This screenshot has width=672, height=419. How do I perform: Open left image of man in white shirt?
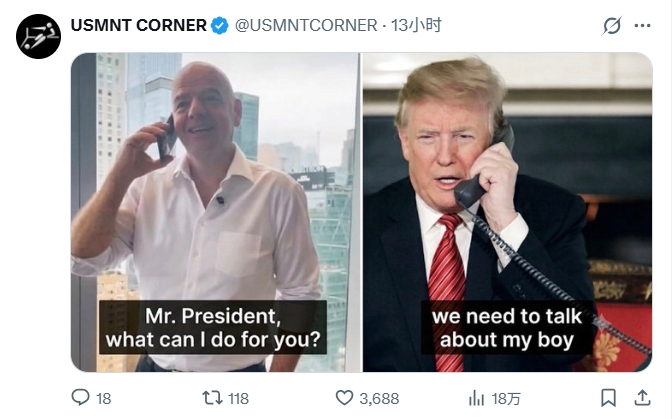216,212
